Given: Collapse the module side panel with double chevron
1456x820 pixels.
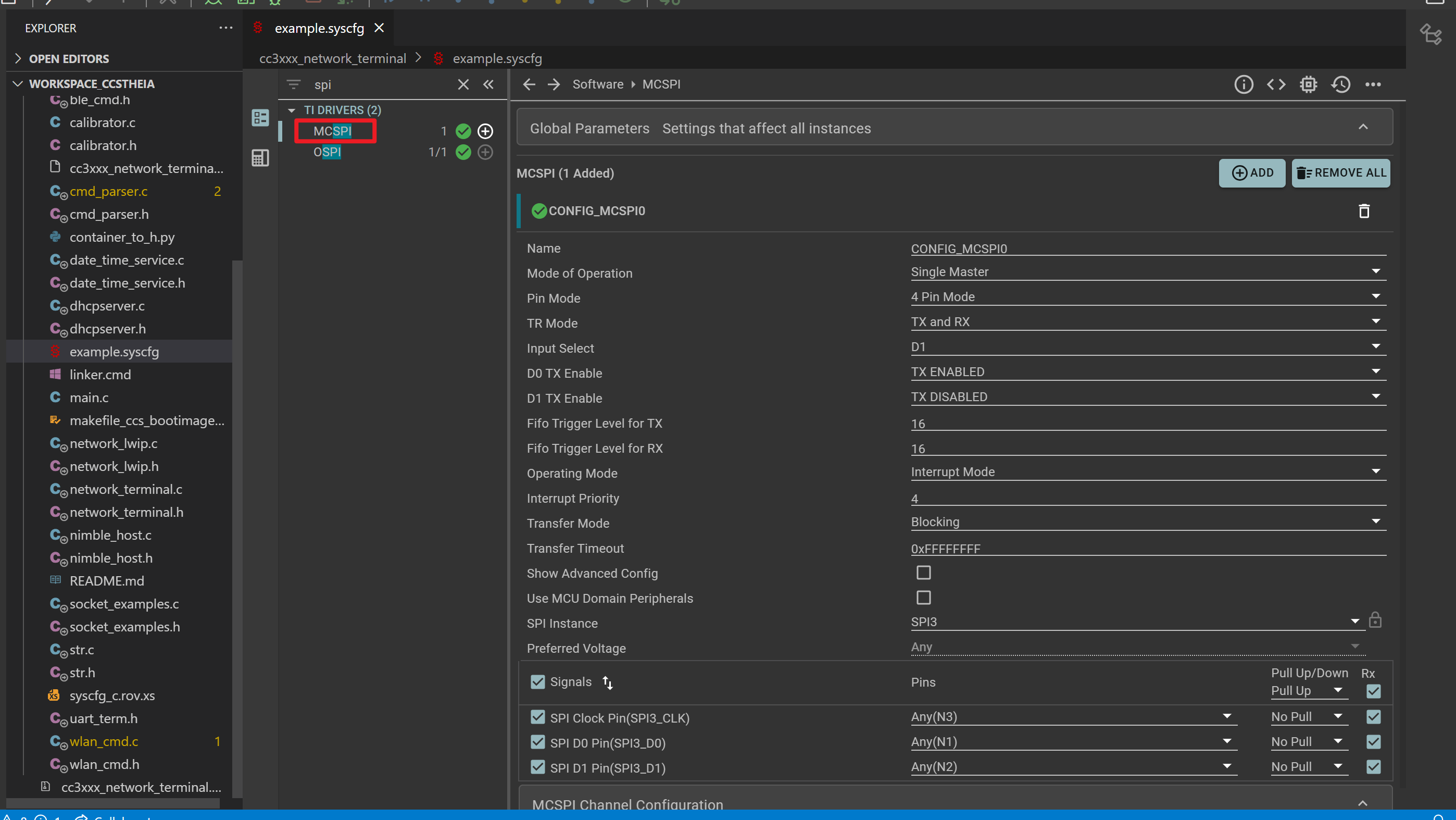Looking at the screenshot, I should pos(488,84).
